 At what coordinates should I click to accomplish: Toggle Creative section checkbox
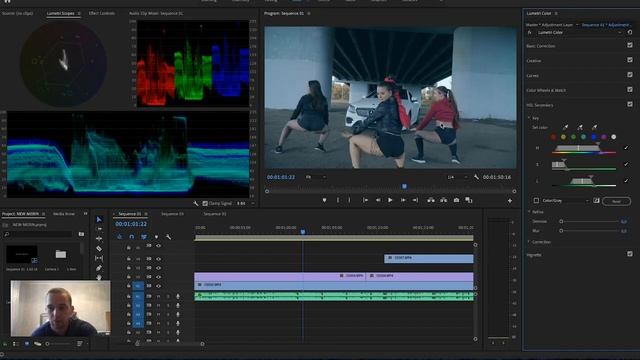click(x=630, y=60)
